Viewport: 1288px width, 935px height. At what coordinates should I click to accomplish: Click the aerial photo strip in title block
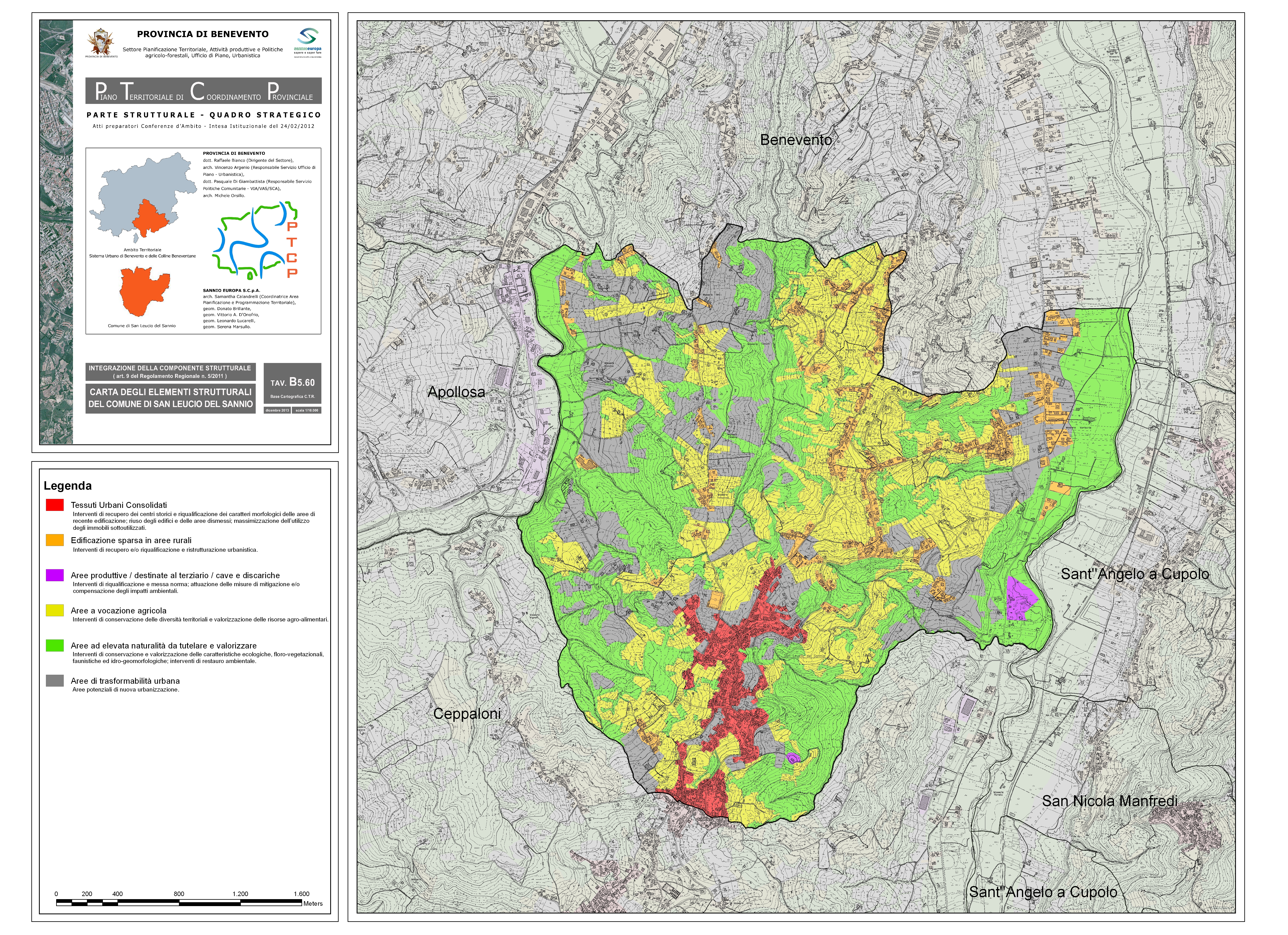56,232
